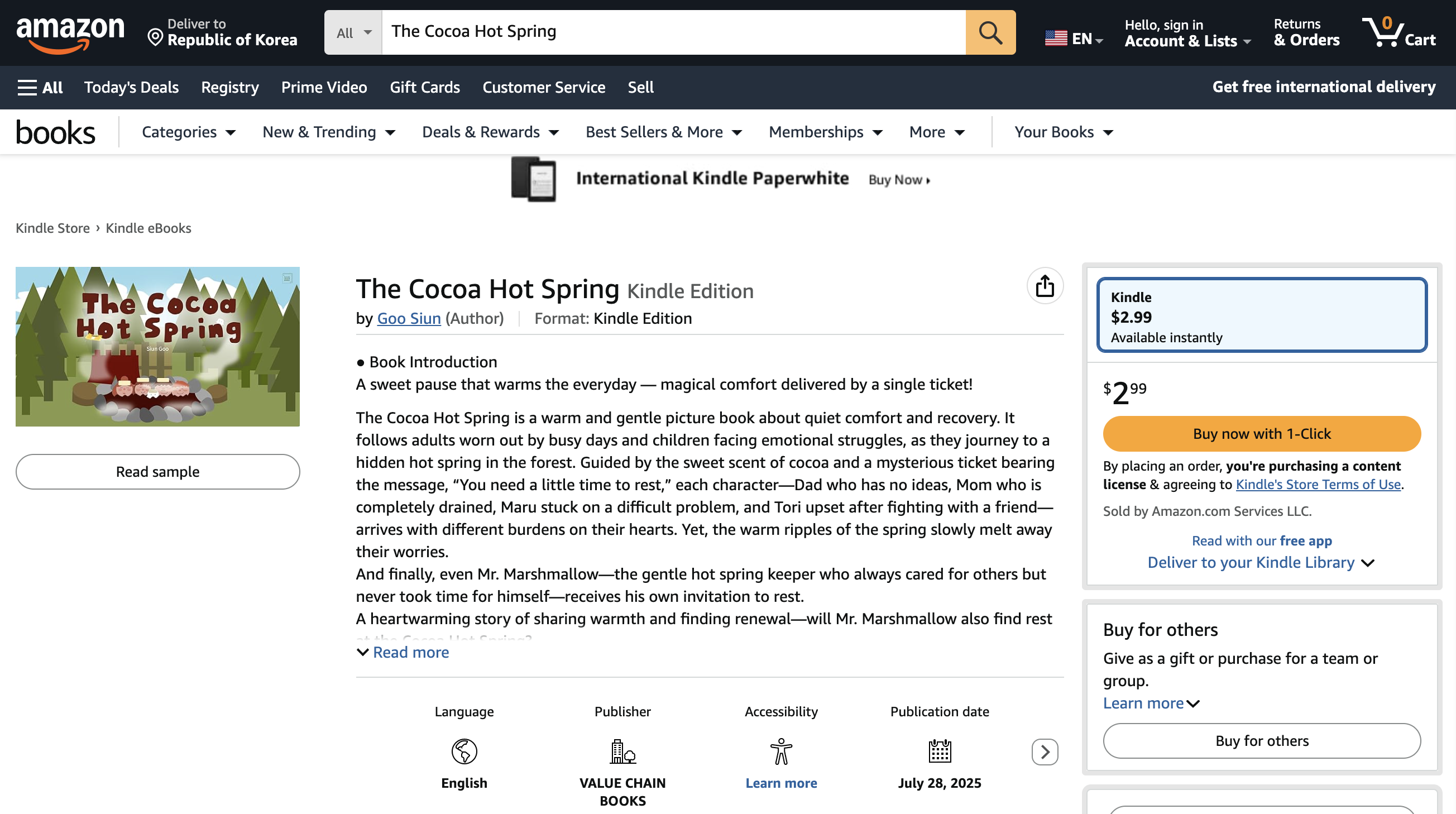
Task: Click the Sell menu item
Action: tap(641, 87)
